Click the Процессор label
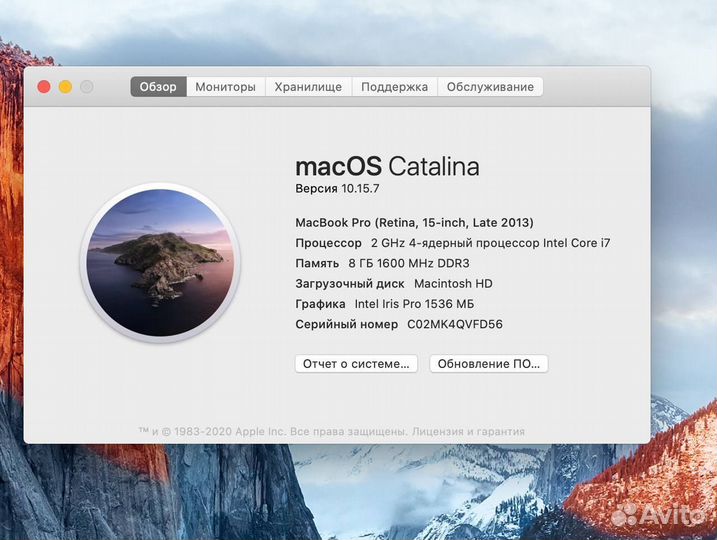This screenshot has height=540, width=717. (328, 243)
